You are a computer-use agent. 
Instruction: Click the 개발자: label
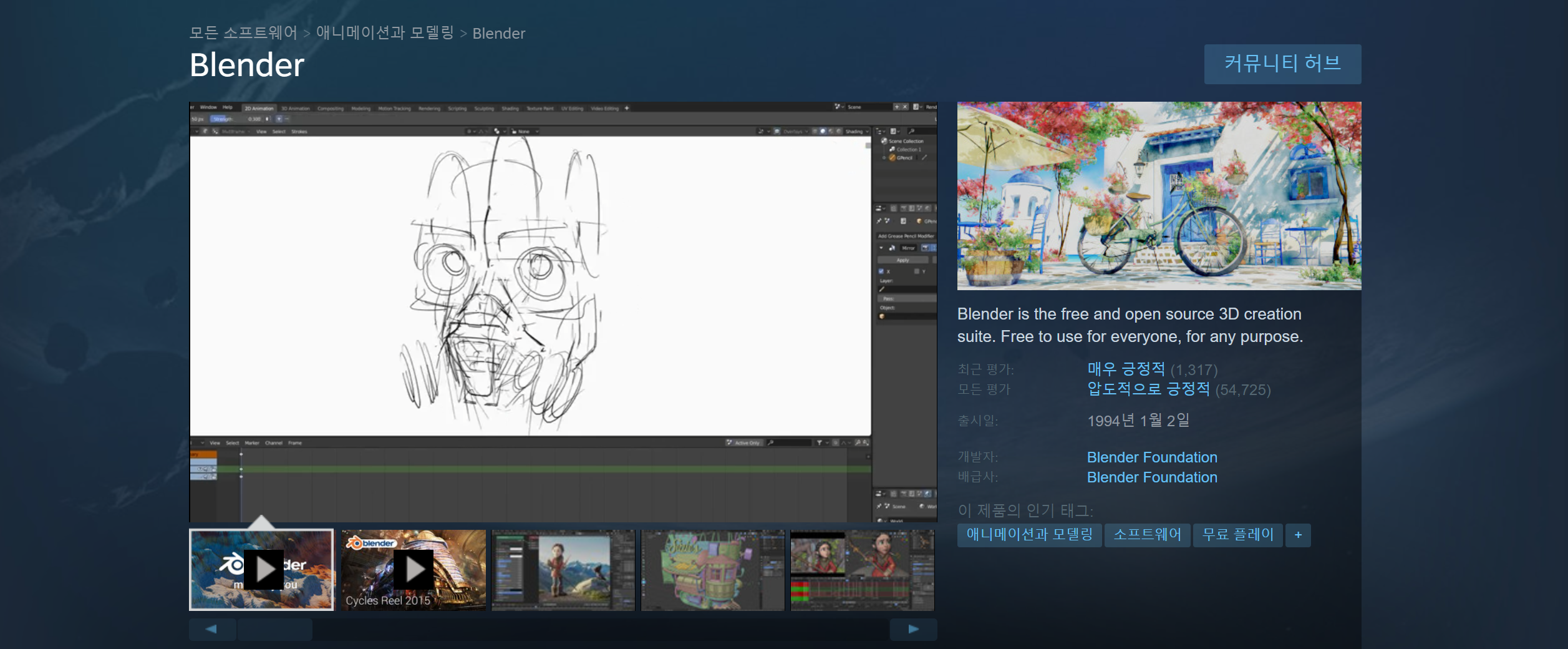point(977,457)
